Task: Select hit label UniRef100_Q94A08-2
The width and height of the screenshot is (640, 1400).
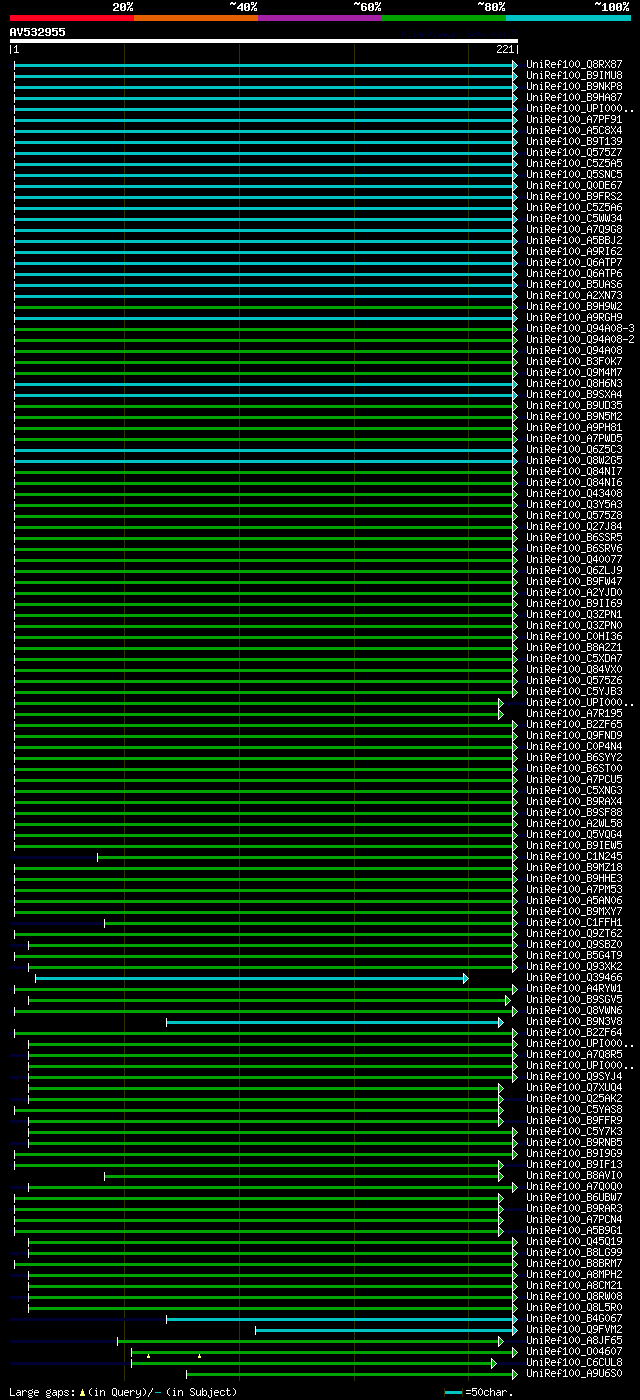Action: 580,339
